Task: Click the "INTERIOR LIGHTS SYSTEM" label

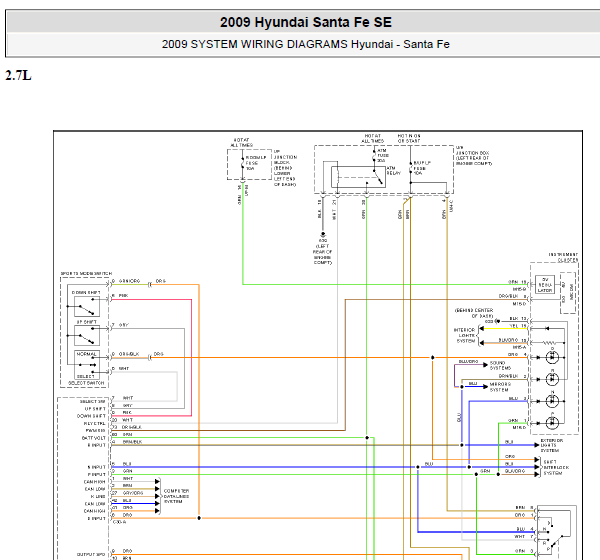Action: click(x=465, y=335)
